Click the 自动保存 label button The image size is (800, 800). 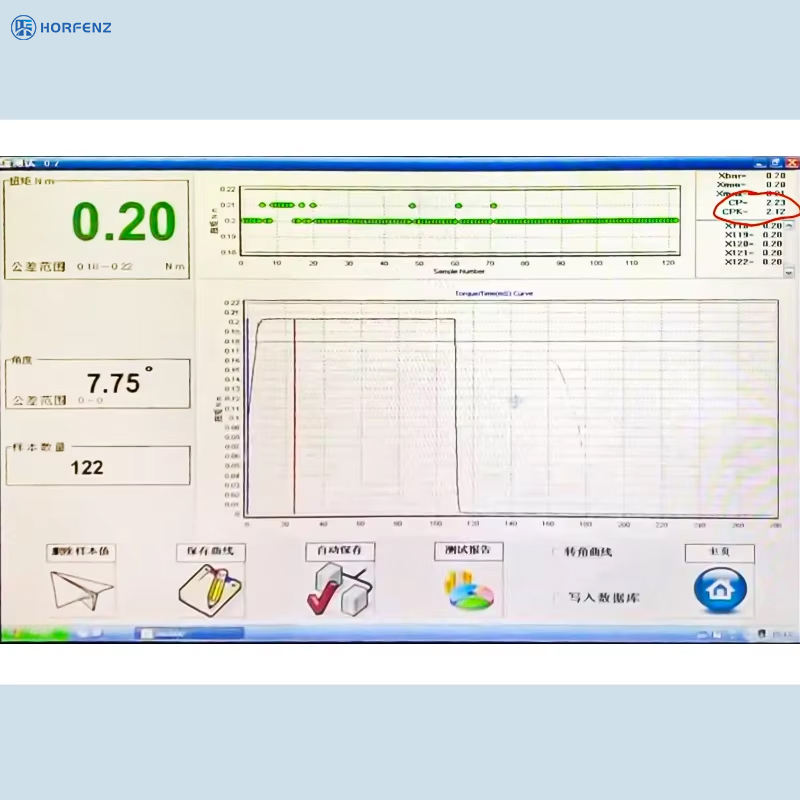point(340,551)
